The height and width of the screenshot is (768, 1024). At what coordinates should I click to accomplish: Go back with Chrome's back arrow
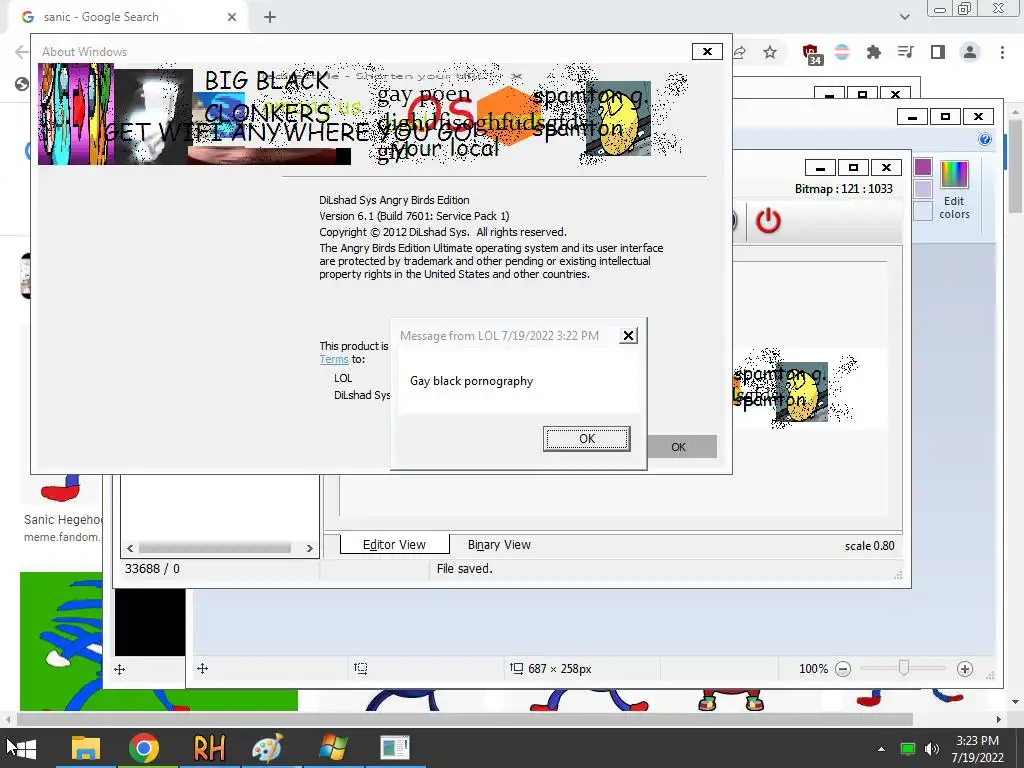pos(21,52)
